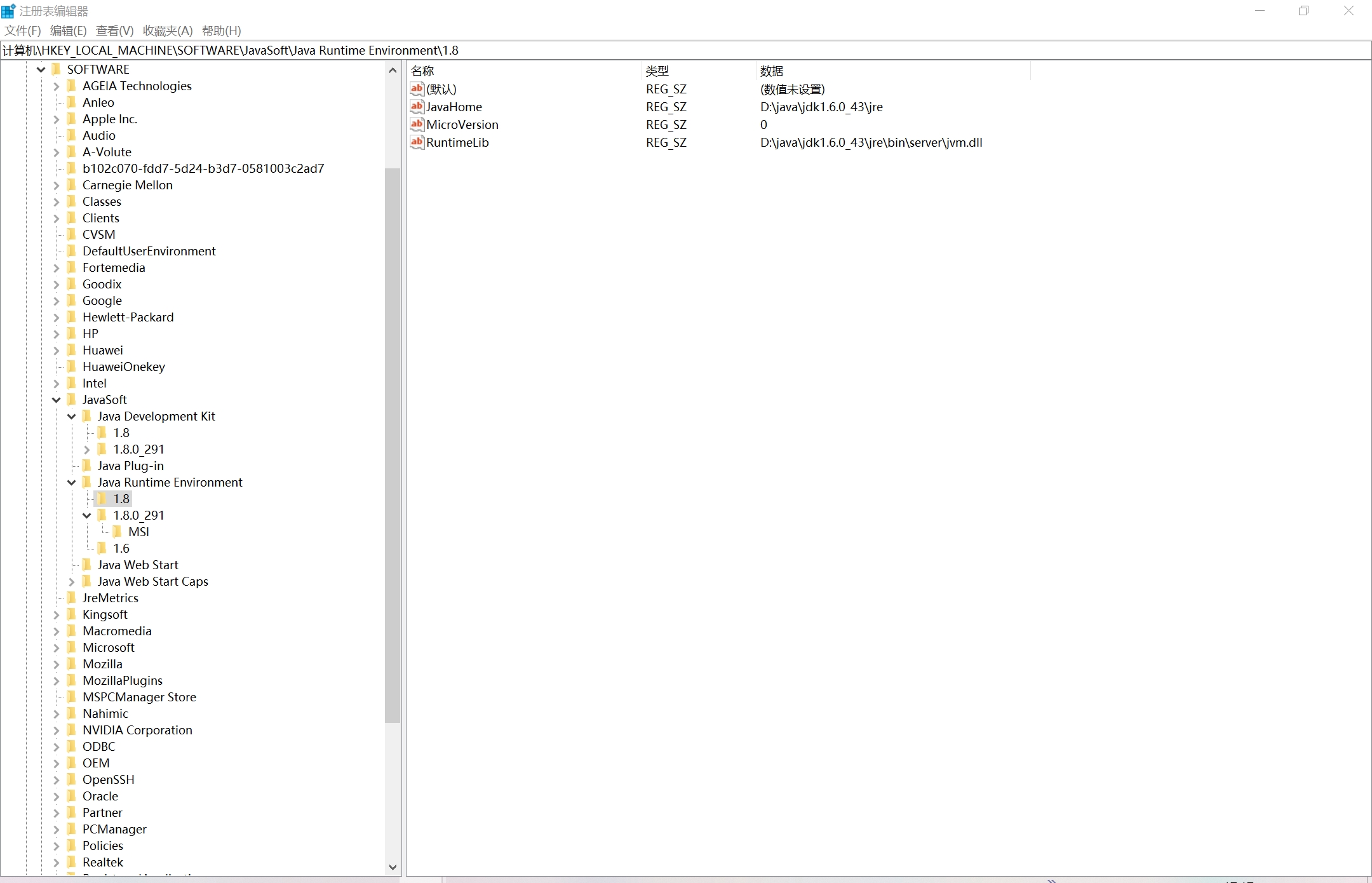The image size is (1372, 883).
Task: Click the Registry Editor icon in title bar
Action: (x=9, y=11)
